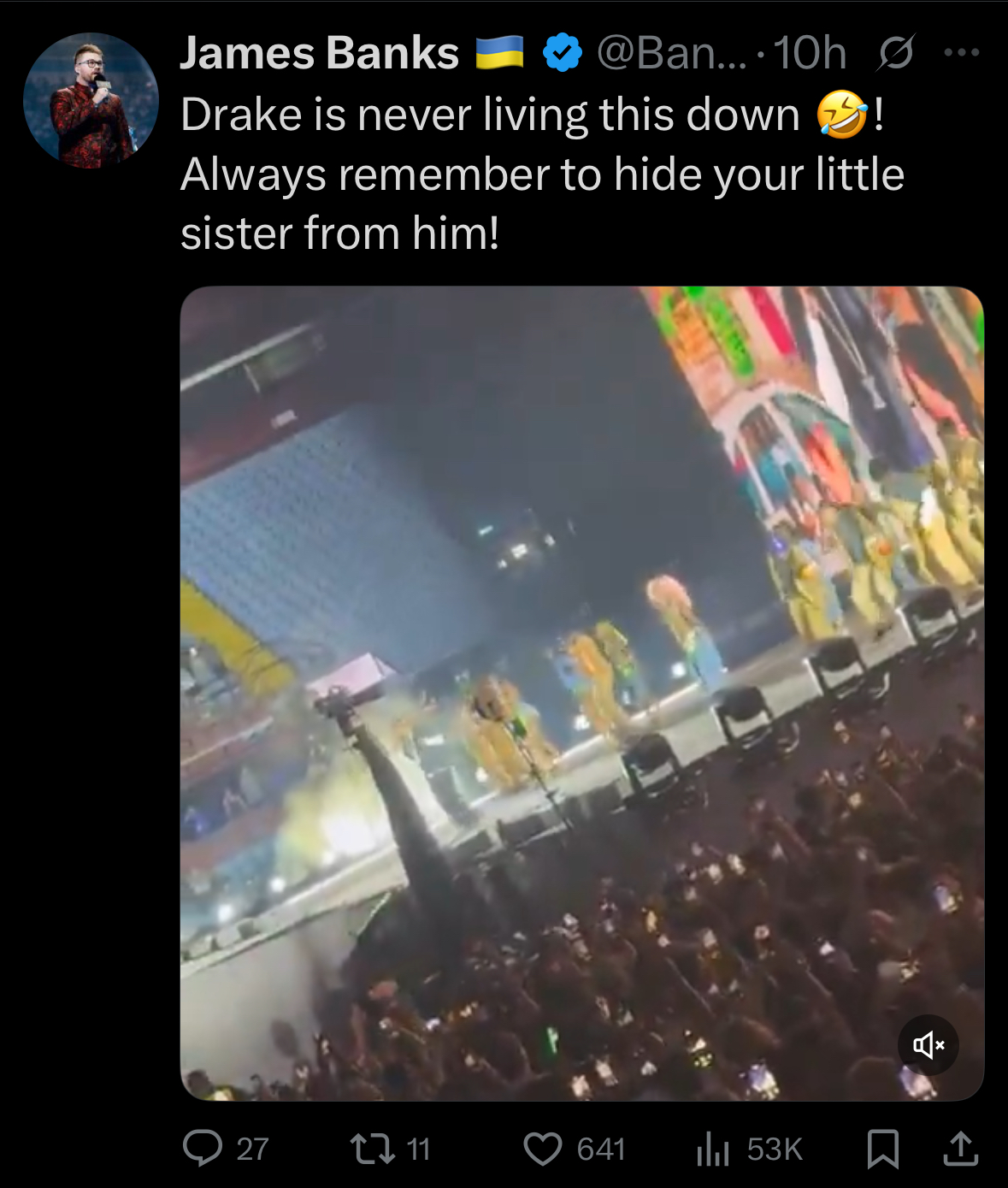1008x1188 pixels.
Task: Open the 10h timestamp link
Action: click(810, 53)
